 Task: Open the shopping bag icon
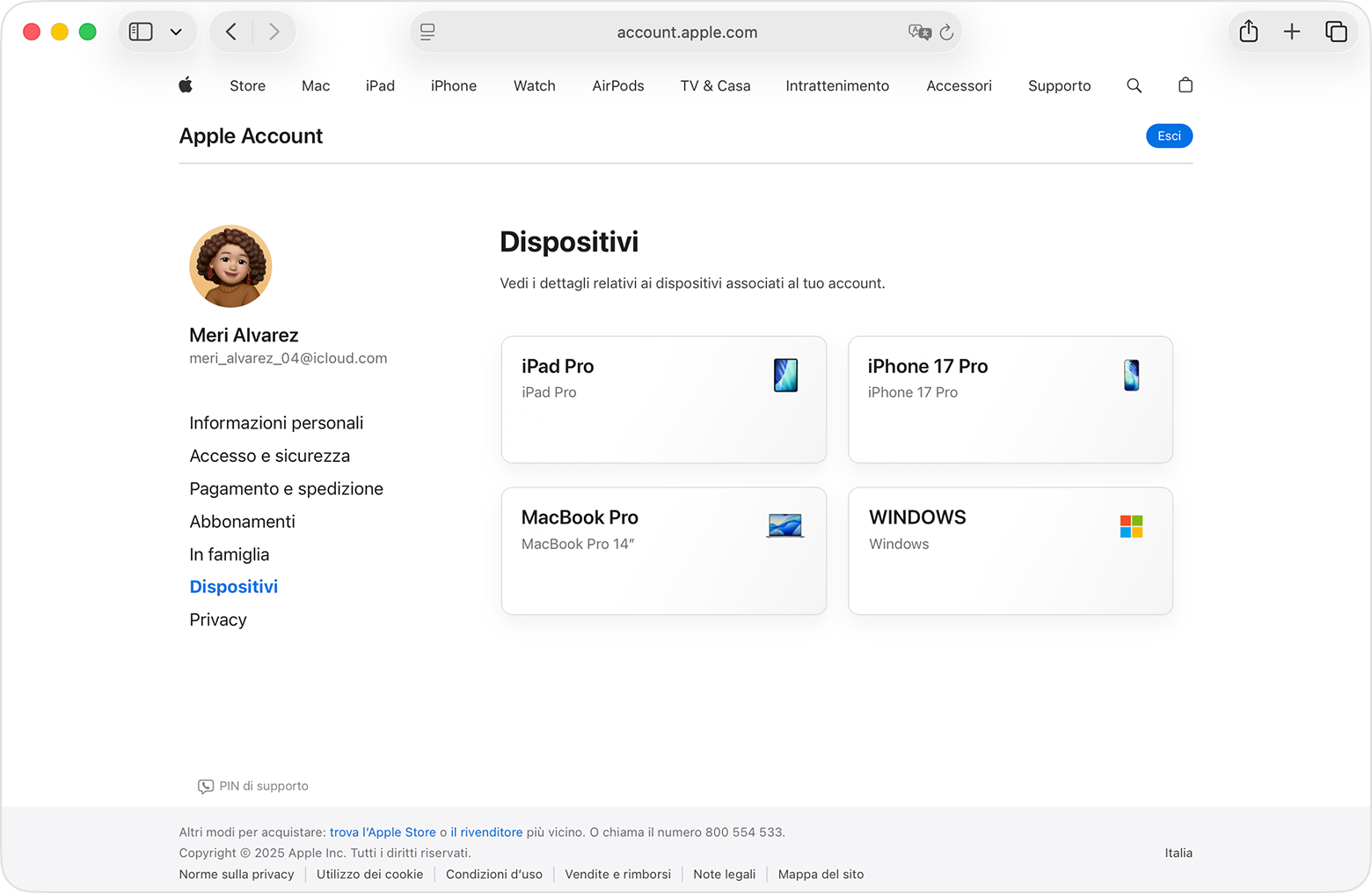[1185, 84]
